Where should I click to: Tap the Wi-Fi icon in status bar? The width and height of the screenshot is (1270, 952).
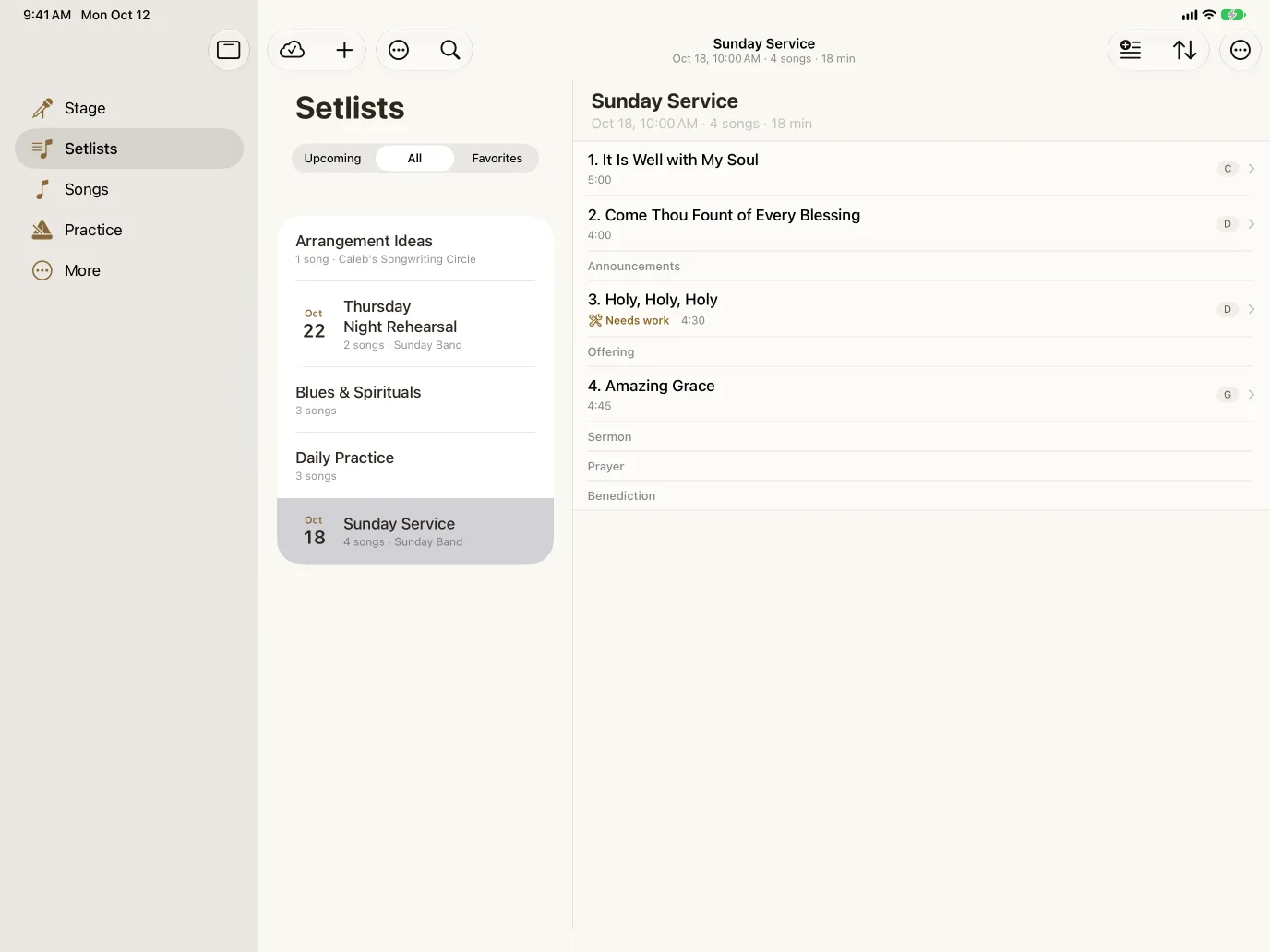[x=1209, y=15]
